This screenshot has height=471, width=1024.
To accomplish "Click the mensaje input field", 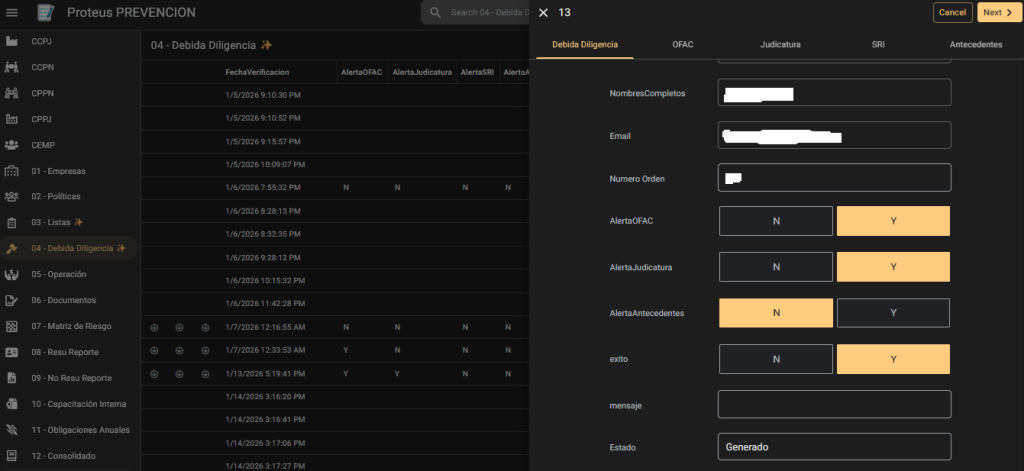I will [834, 404].
